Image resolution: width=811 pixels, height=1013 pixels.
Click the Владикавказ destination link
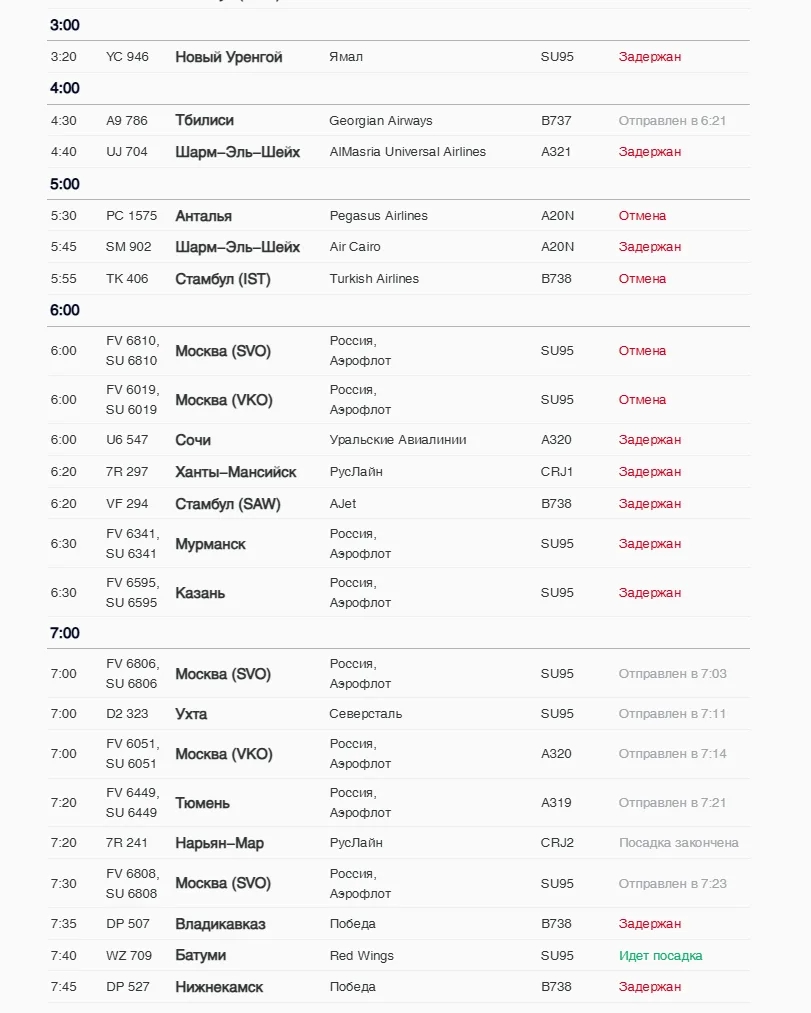[220, 924]
